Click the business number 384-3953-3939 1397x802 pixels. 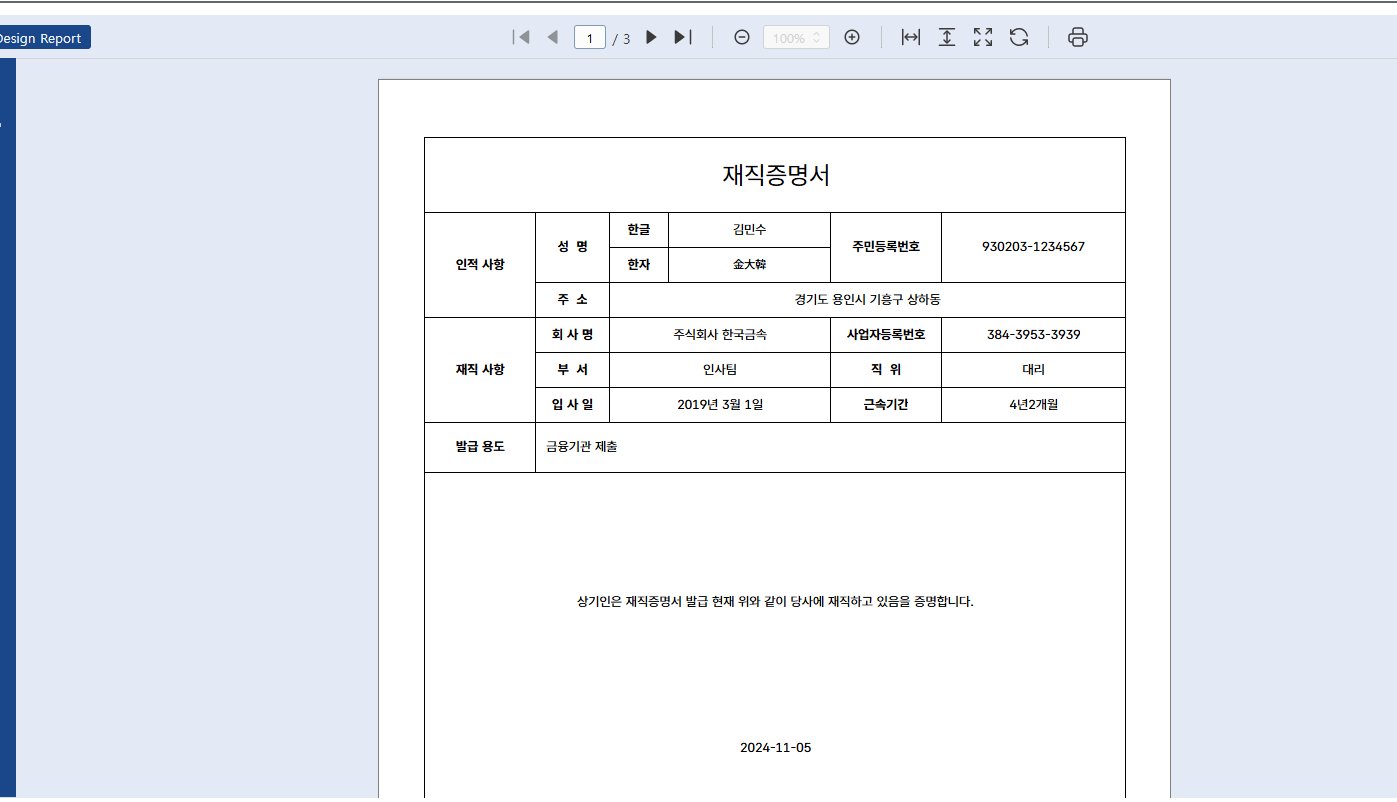(x=1033, y=335)
